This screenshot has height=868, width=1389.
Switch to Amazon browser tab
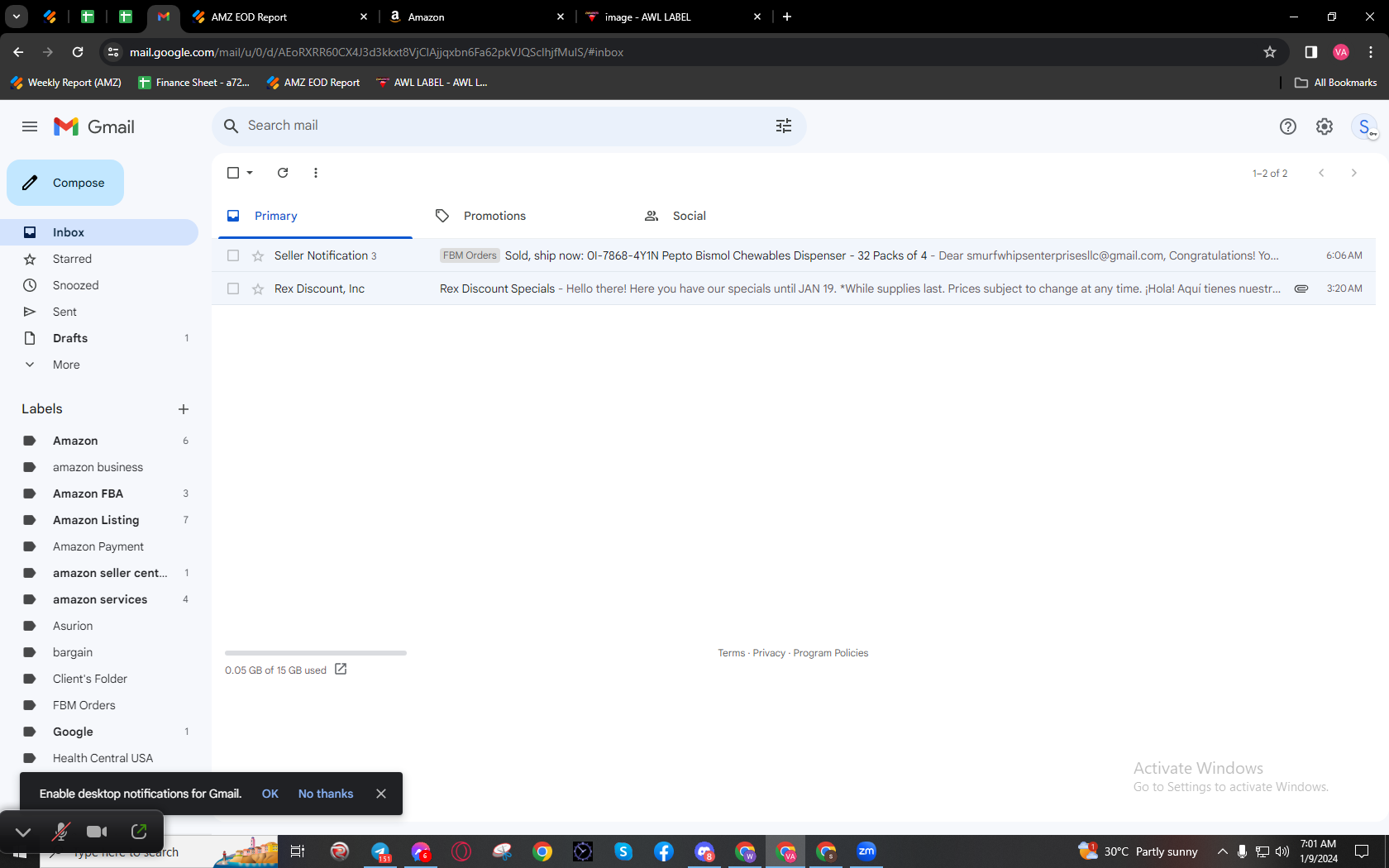477,17
